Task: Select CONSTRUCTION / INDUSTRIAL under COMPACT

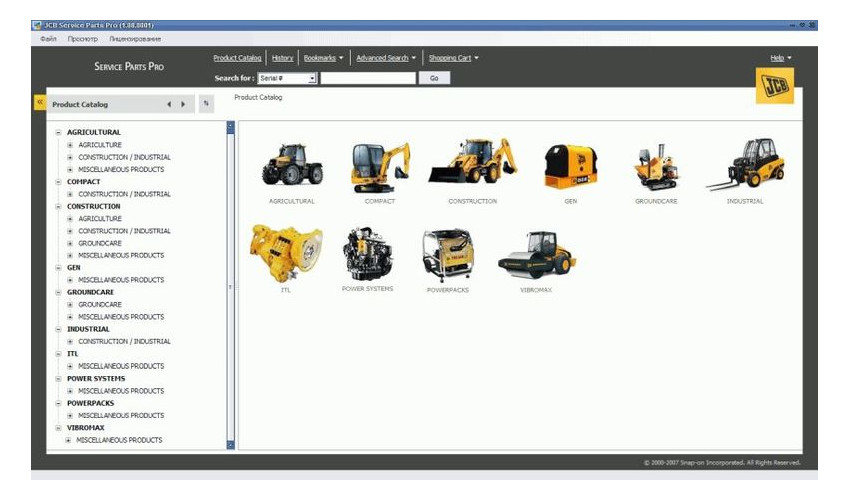Action: point(125,194)
